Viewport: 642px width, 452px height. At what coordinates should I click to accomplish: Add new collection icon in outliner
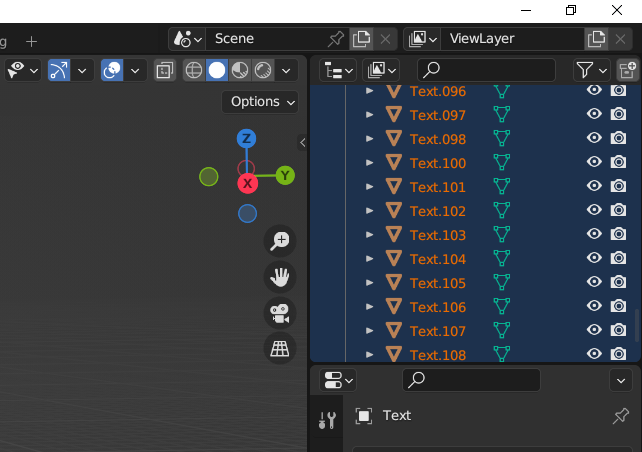click(628, 70)
